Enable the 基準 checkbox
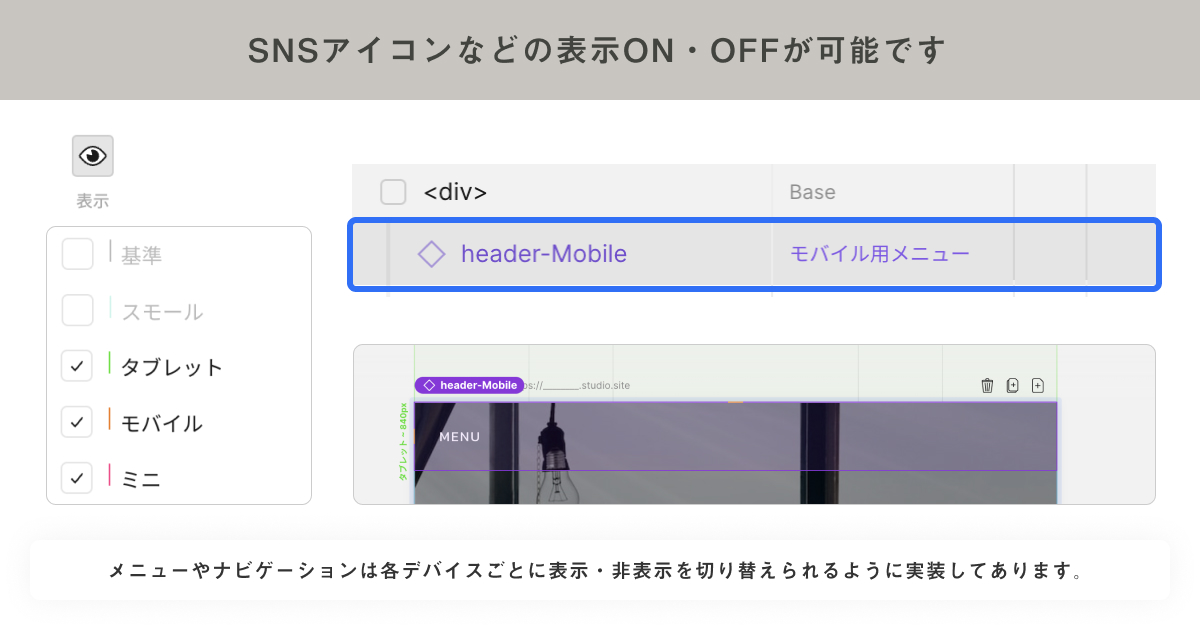The image size is (1200, 630). click(78, 254)
